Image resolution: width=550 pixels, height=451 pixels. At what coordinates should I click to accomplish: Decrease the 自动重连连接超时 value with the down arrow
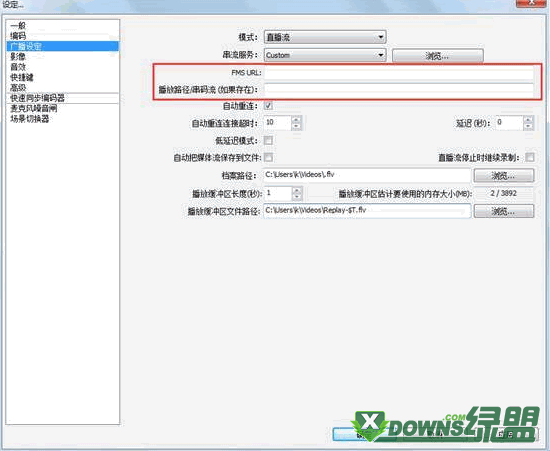click(296, 127)
